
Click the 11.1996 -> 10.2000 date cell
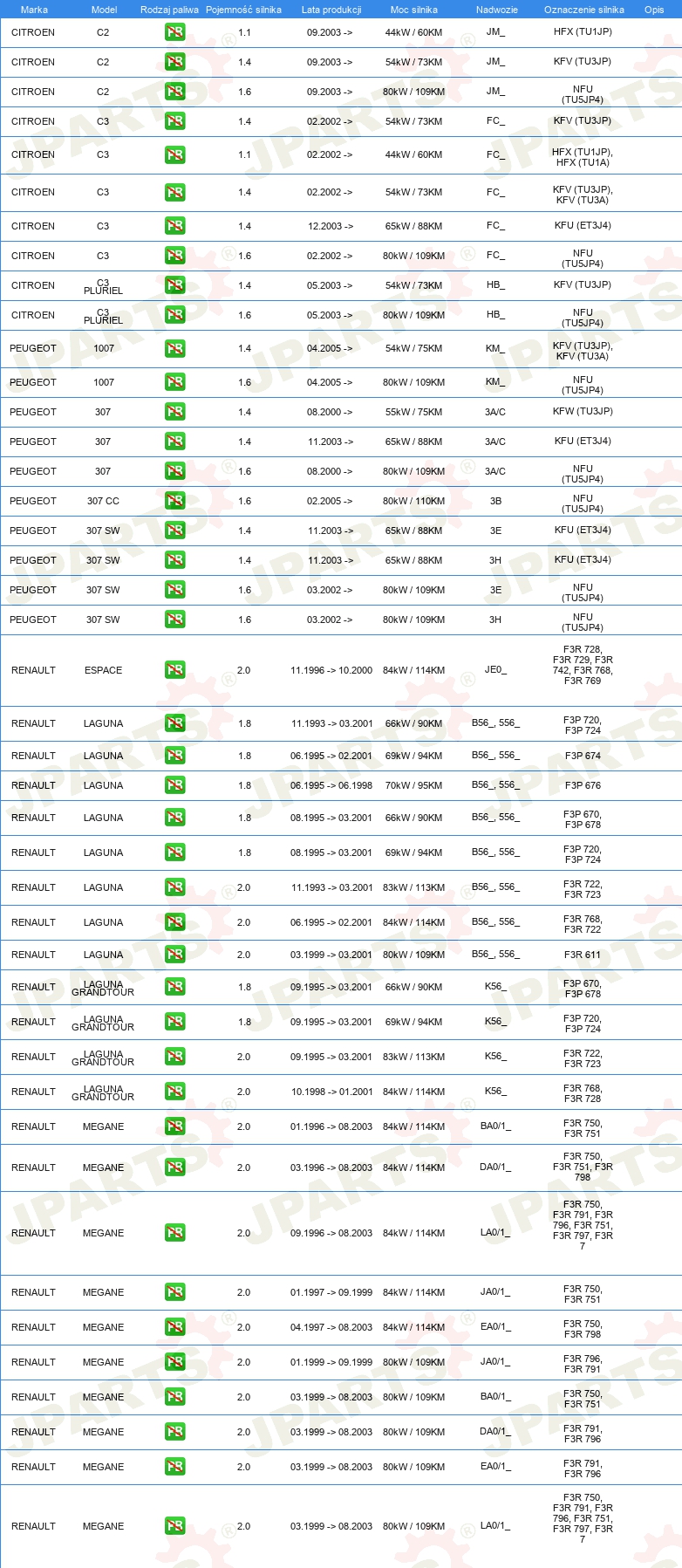click(331, 670)
